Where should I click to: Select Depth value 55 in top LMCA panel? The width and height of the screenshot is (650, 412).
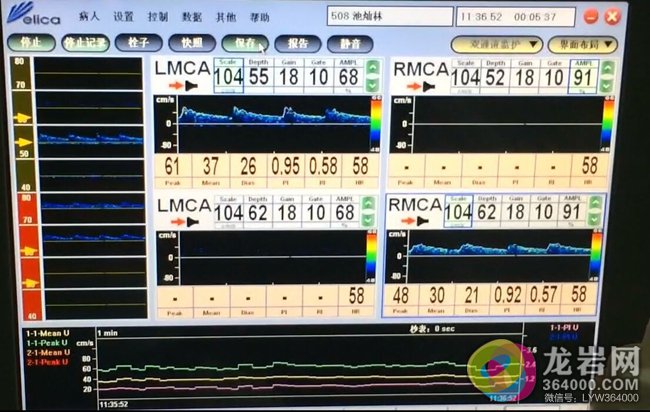pyautogui.click(x=259, y=77)
